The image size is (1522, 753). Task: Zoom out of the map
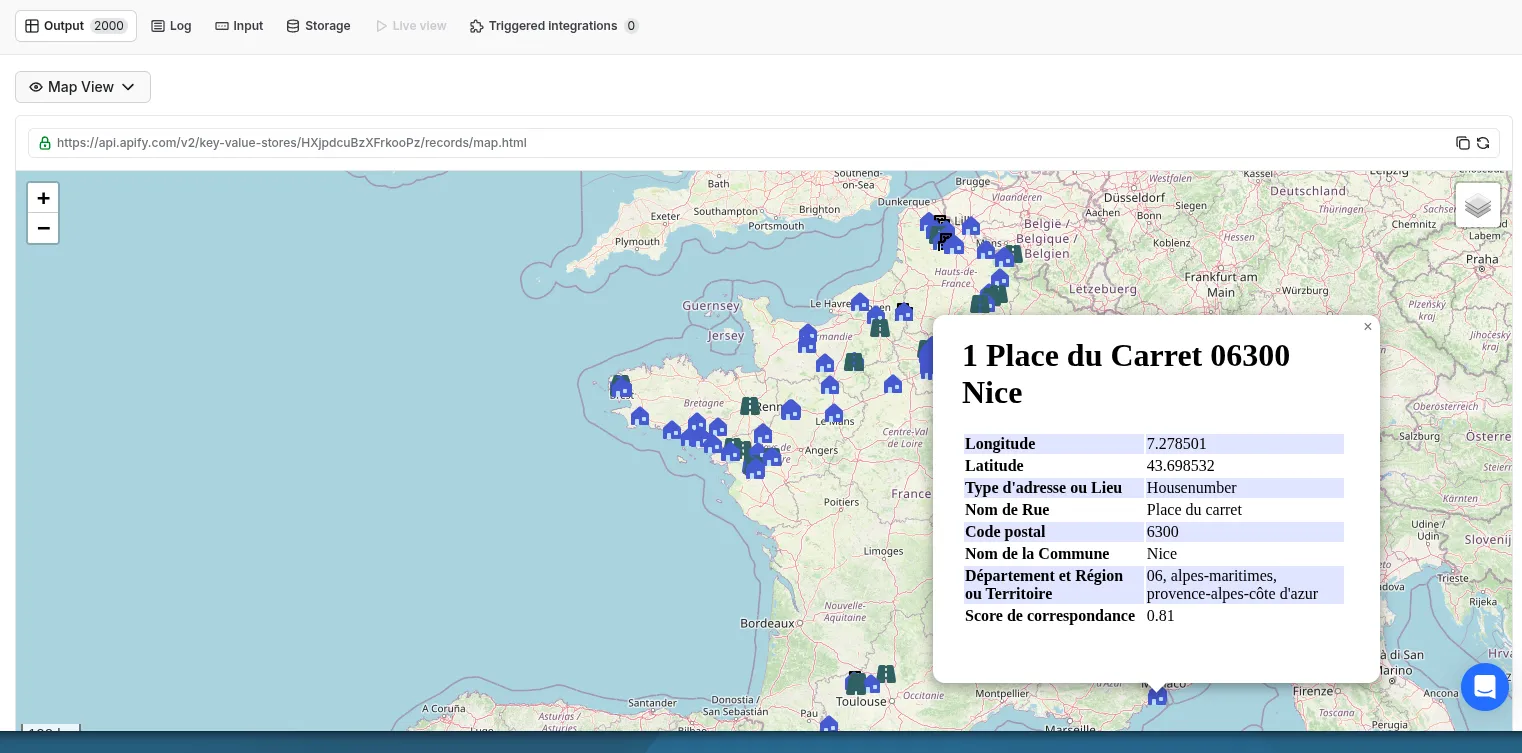point(43,228)
